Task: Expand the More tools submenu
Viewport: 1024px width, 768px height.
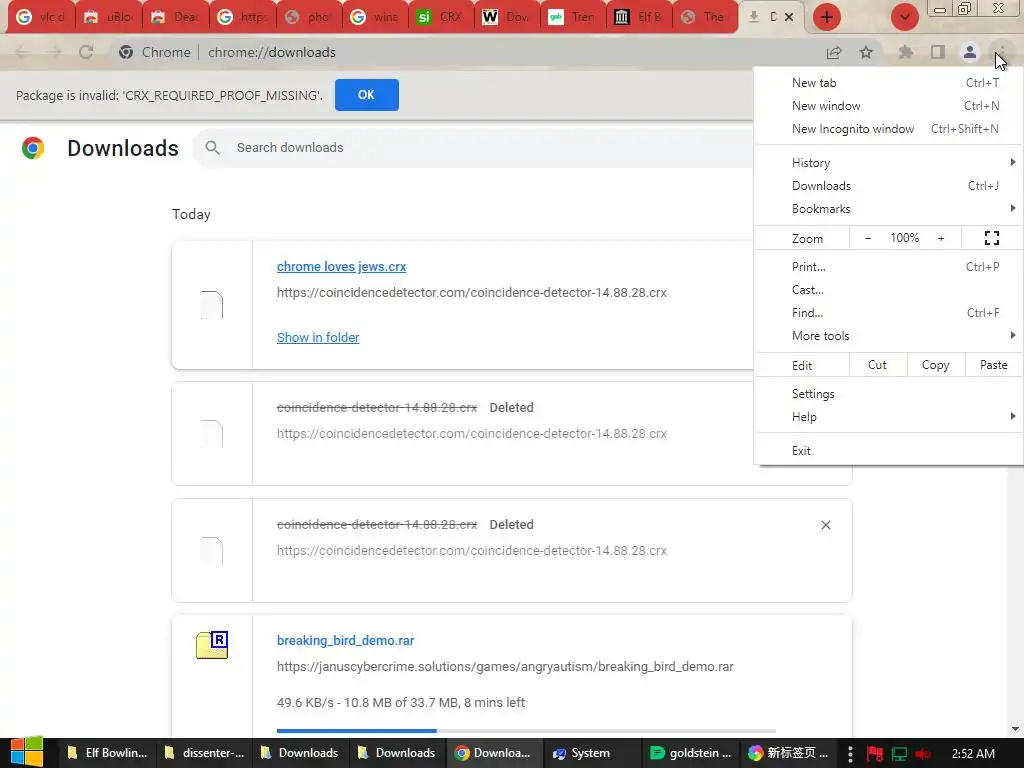Action: click(x=888, y=336)
